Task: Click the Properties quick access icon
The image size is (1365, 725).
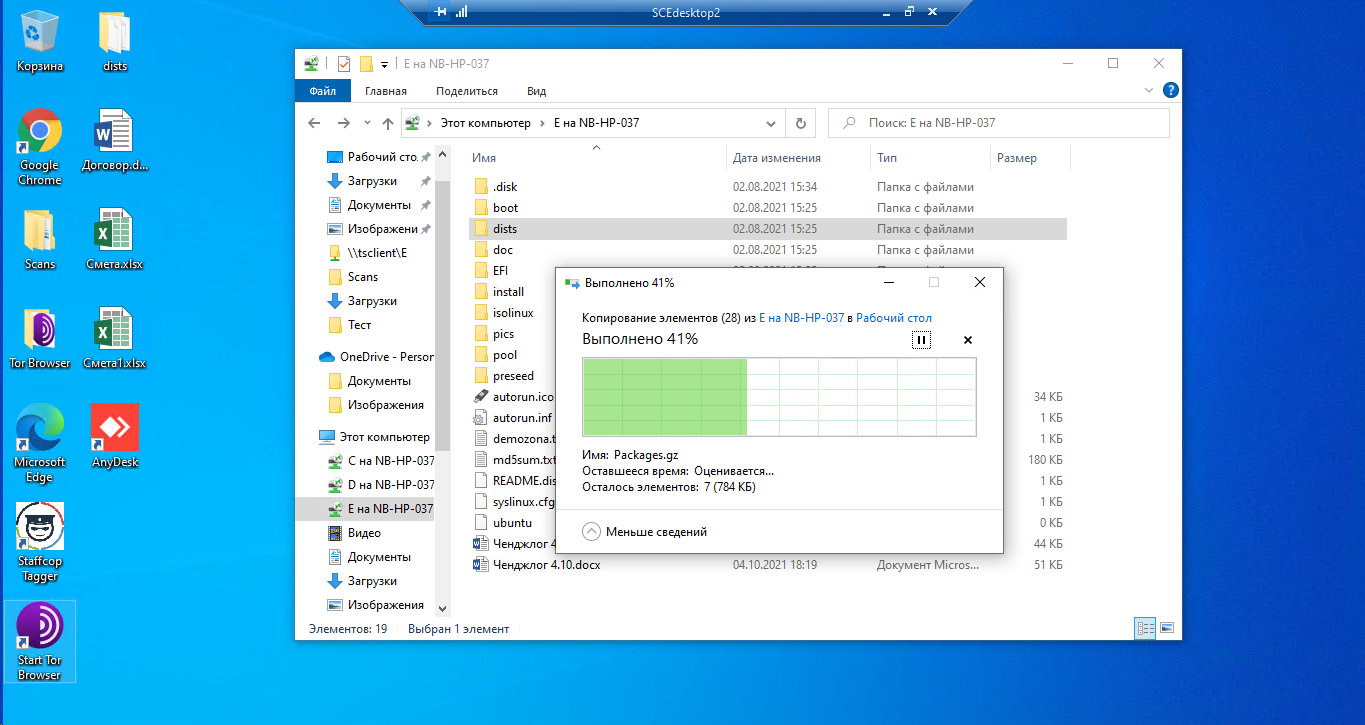Action: pos(343,64)
